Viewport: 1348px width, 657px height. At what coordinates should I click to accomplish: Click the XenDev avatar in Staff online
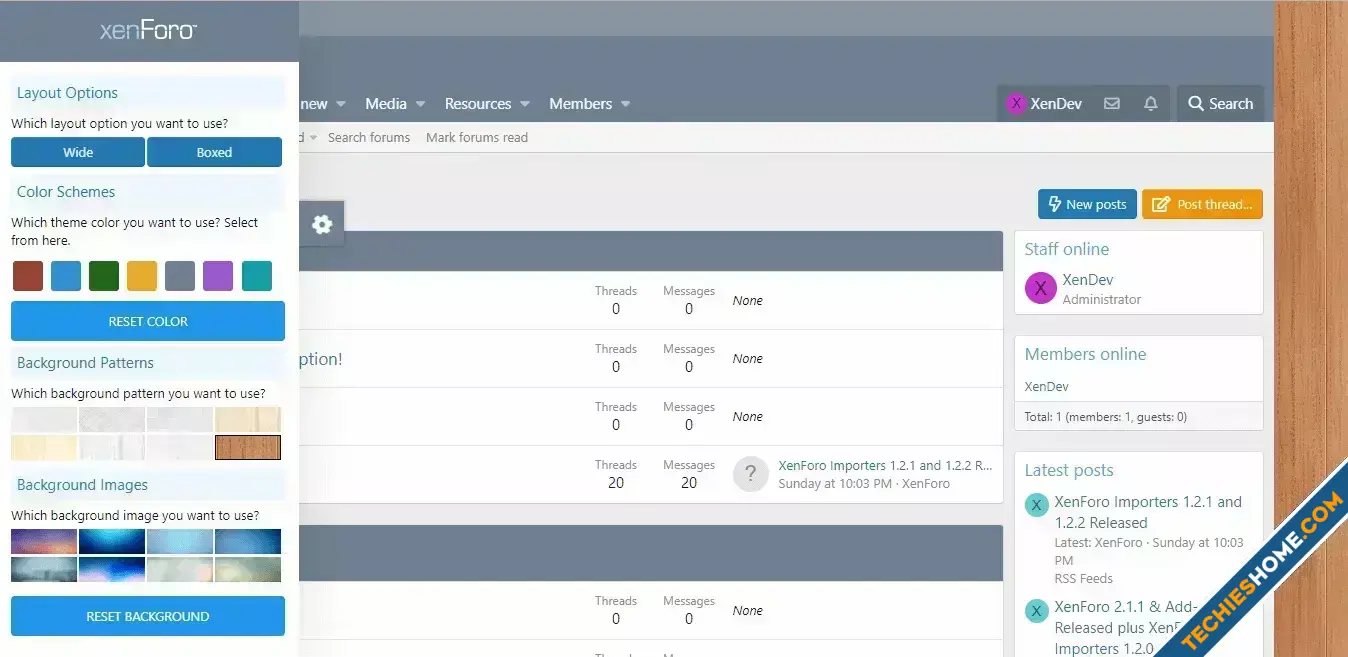[1040, 289]
